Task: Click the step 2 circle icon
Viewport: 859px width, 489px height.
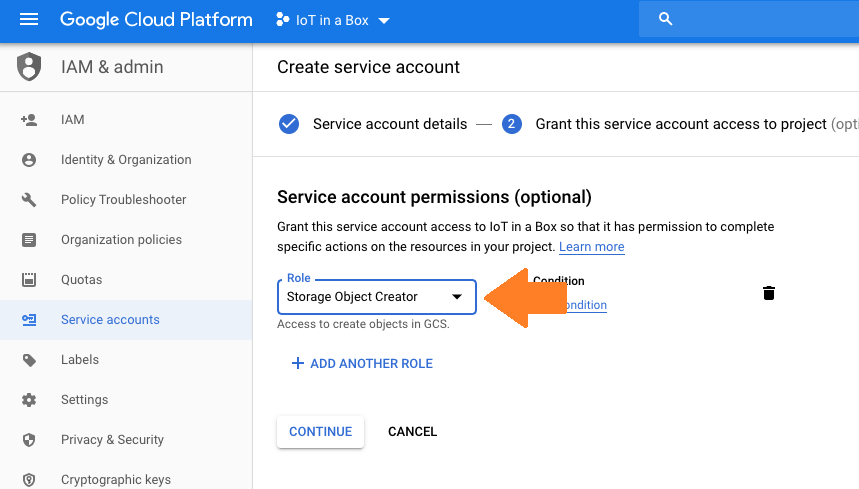Action: (x=512, y=124)
